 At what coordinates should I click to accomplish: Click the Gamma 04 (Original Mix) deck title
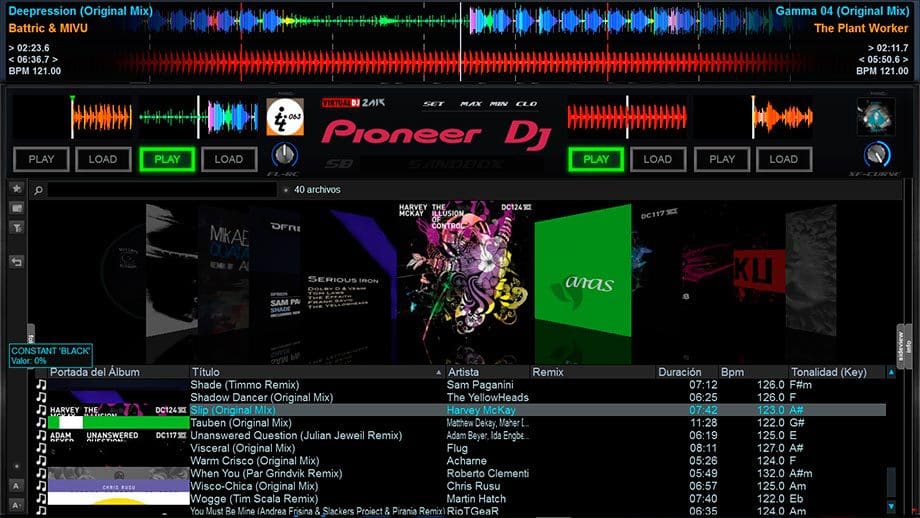point(842,11)
